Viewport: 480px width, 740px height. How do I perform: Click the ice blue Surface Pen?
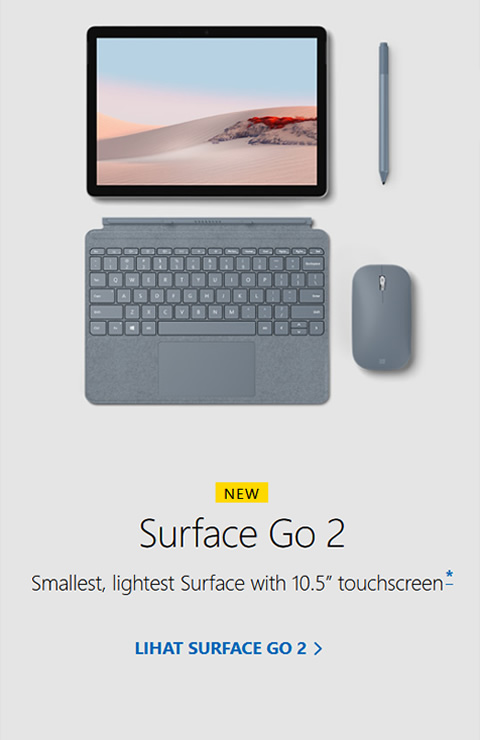pyautogui.click(x=384, y=113)
